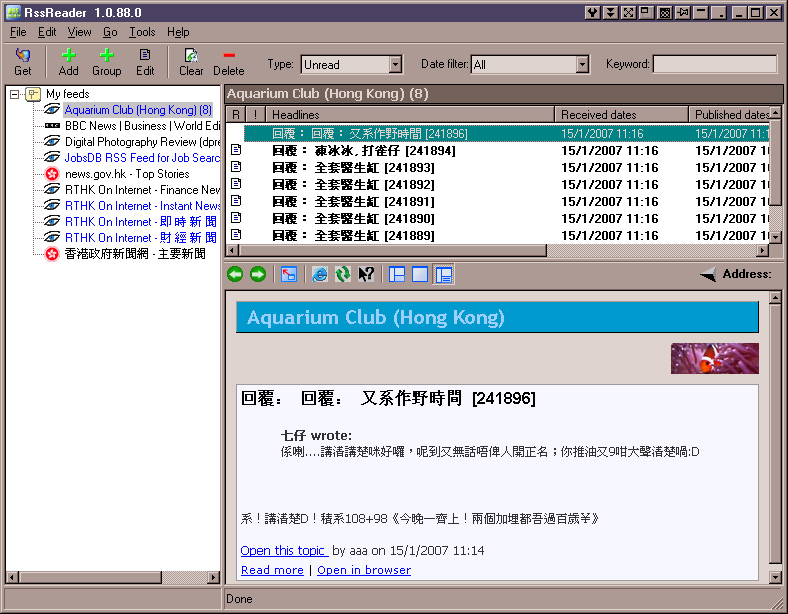Select Digital Photography Review feed

[x=142, y=142]
